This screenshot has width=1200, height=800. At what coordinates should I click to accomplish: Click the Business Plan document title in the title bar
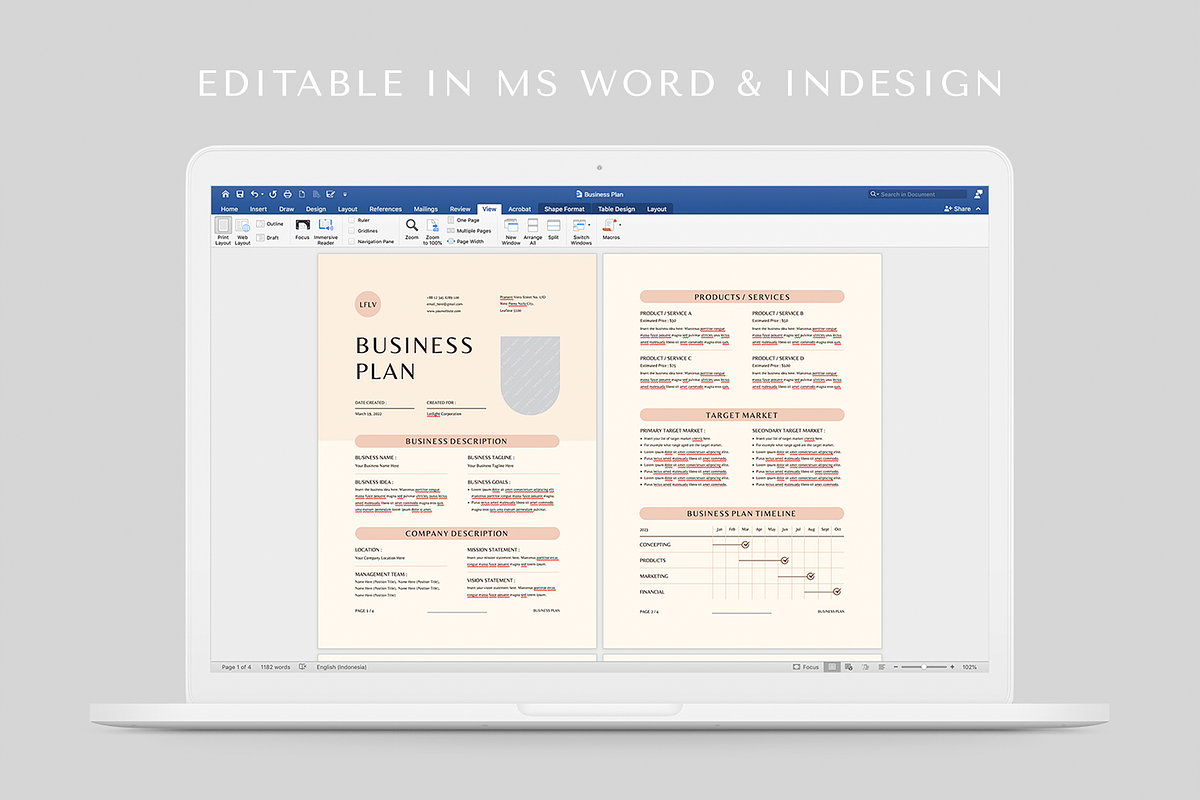coord(603,194)
